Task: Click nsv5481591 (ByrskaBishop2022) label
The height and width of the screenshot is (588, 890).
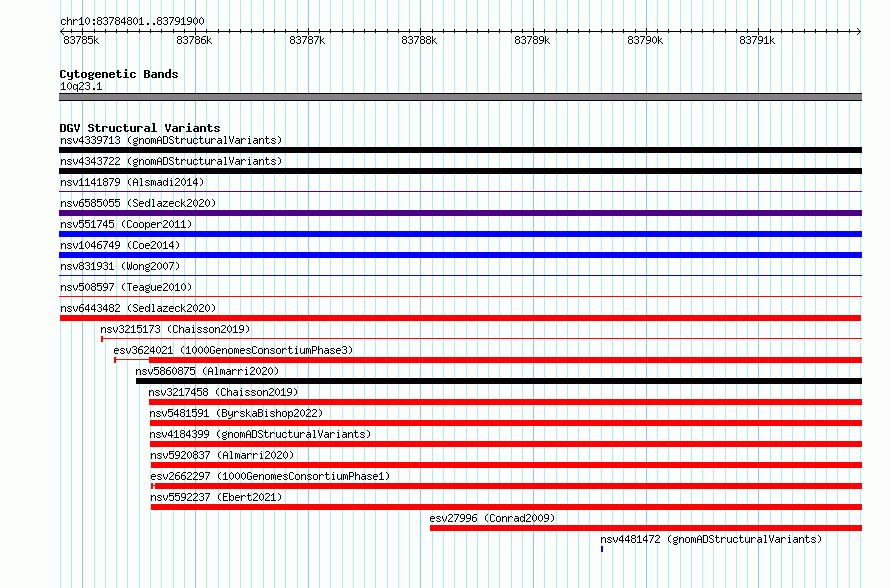Action: 236,413
